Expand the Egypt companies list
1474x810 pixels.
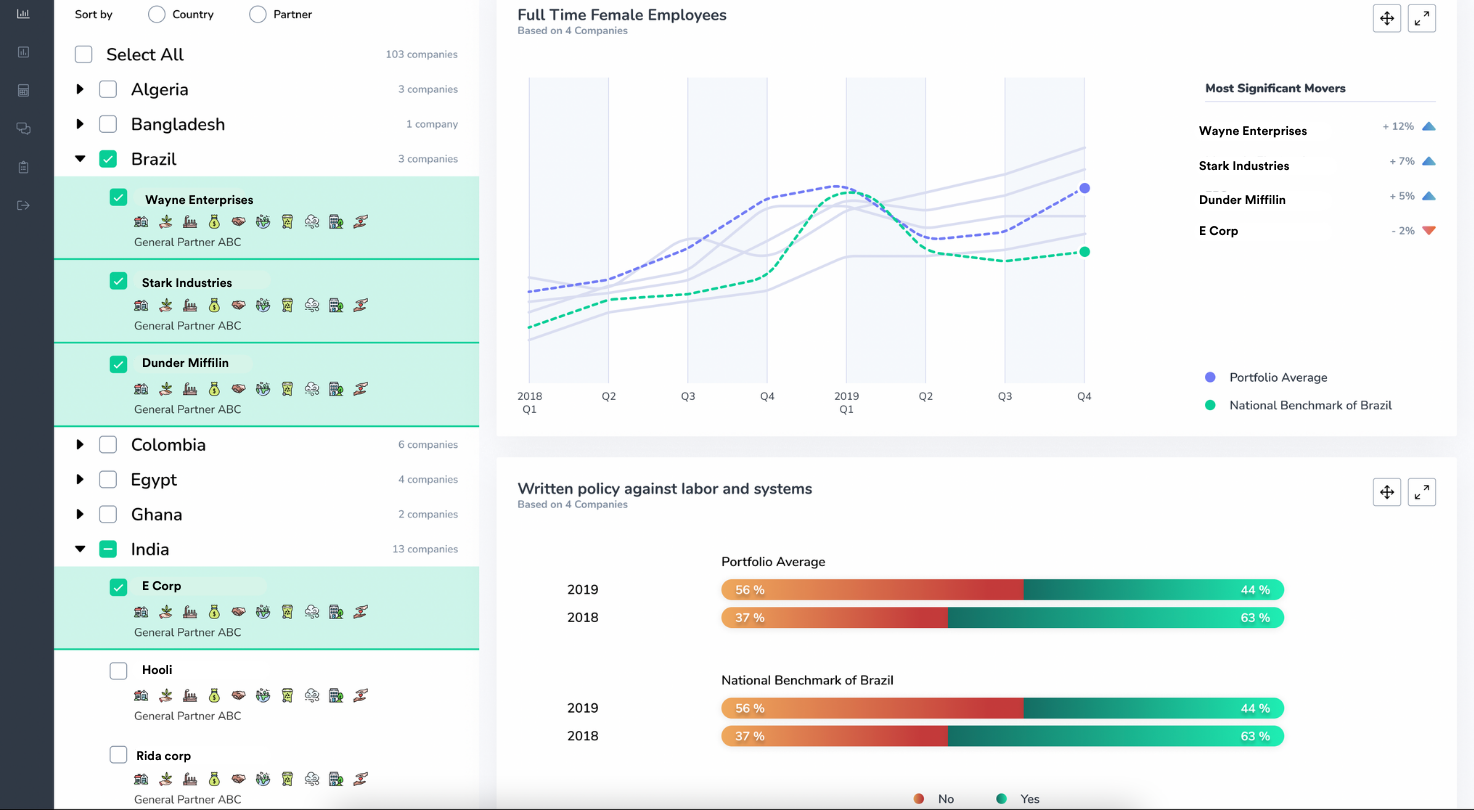(x=81, y=479)
